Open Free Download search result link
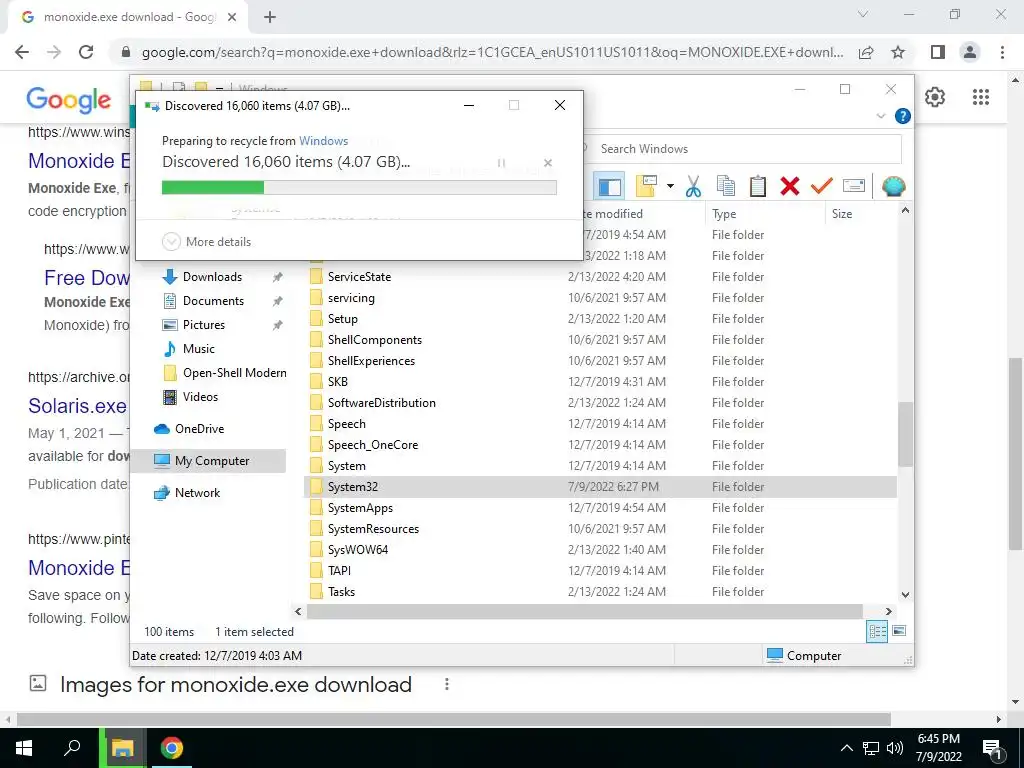This screenshot has width=1024, height=768. coord(86,278)
